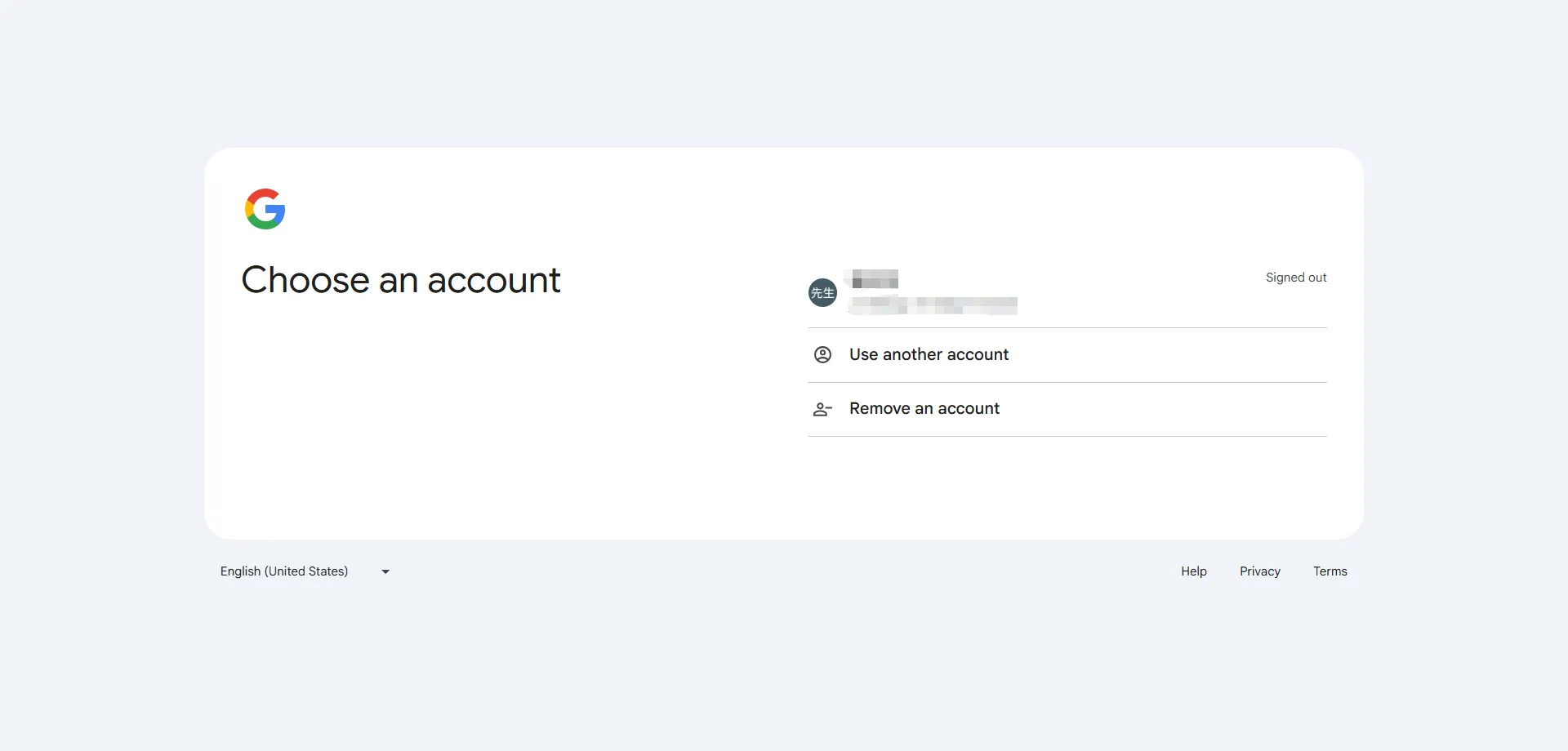
Task: Click the account row divider area
Action: [x=1067, y=326]
